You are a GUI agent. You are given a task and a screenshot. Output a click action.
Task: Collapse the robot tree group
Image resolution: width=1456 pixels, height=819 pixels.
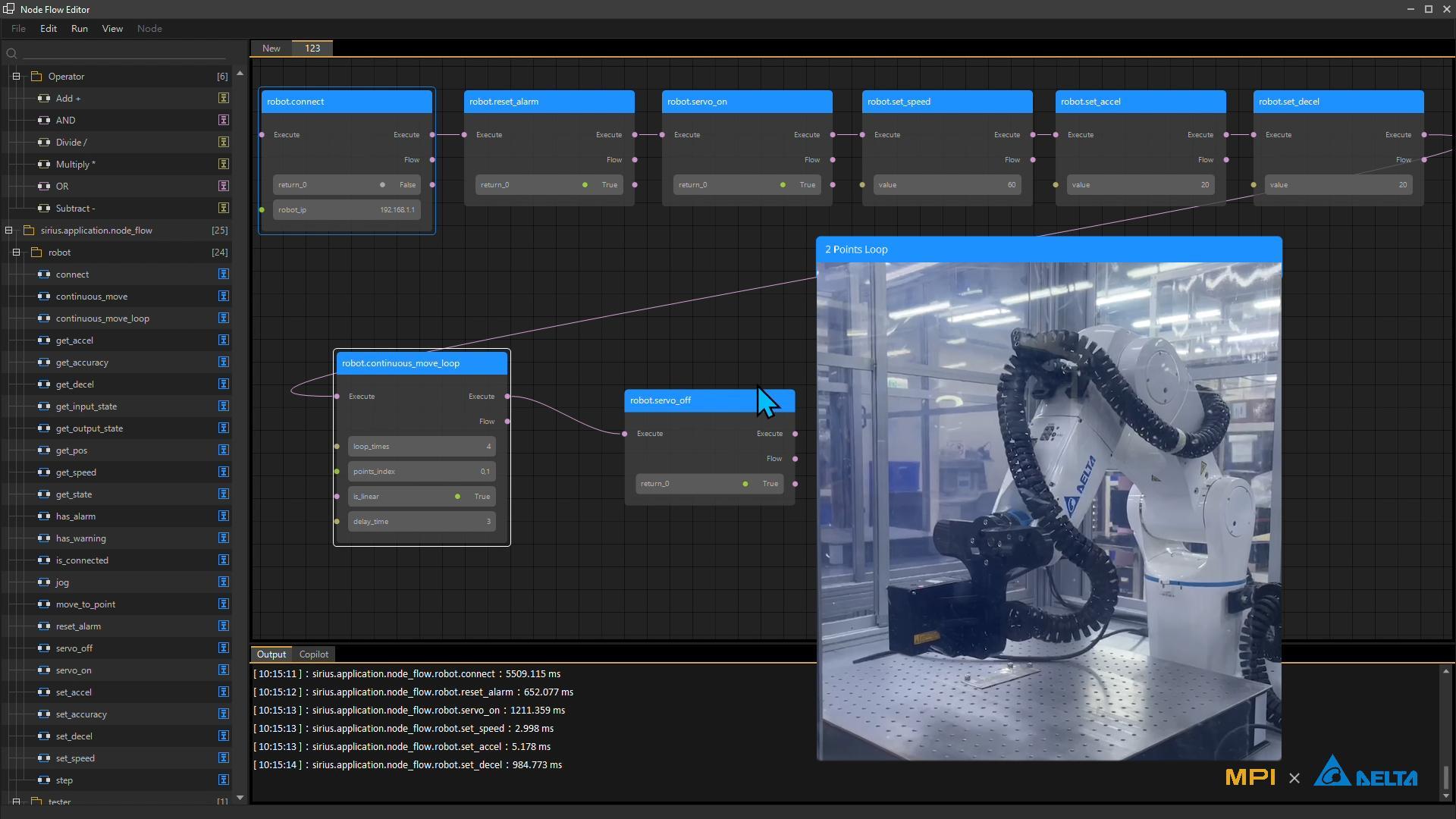(16, 253)
